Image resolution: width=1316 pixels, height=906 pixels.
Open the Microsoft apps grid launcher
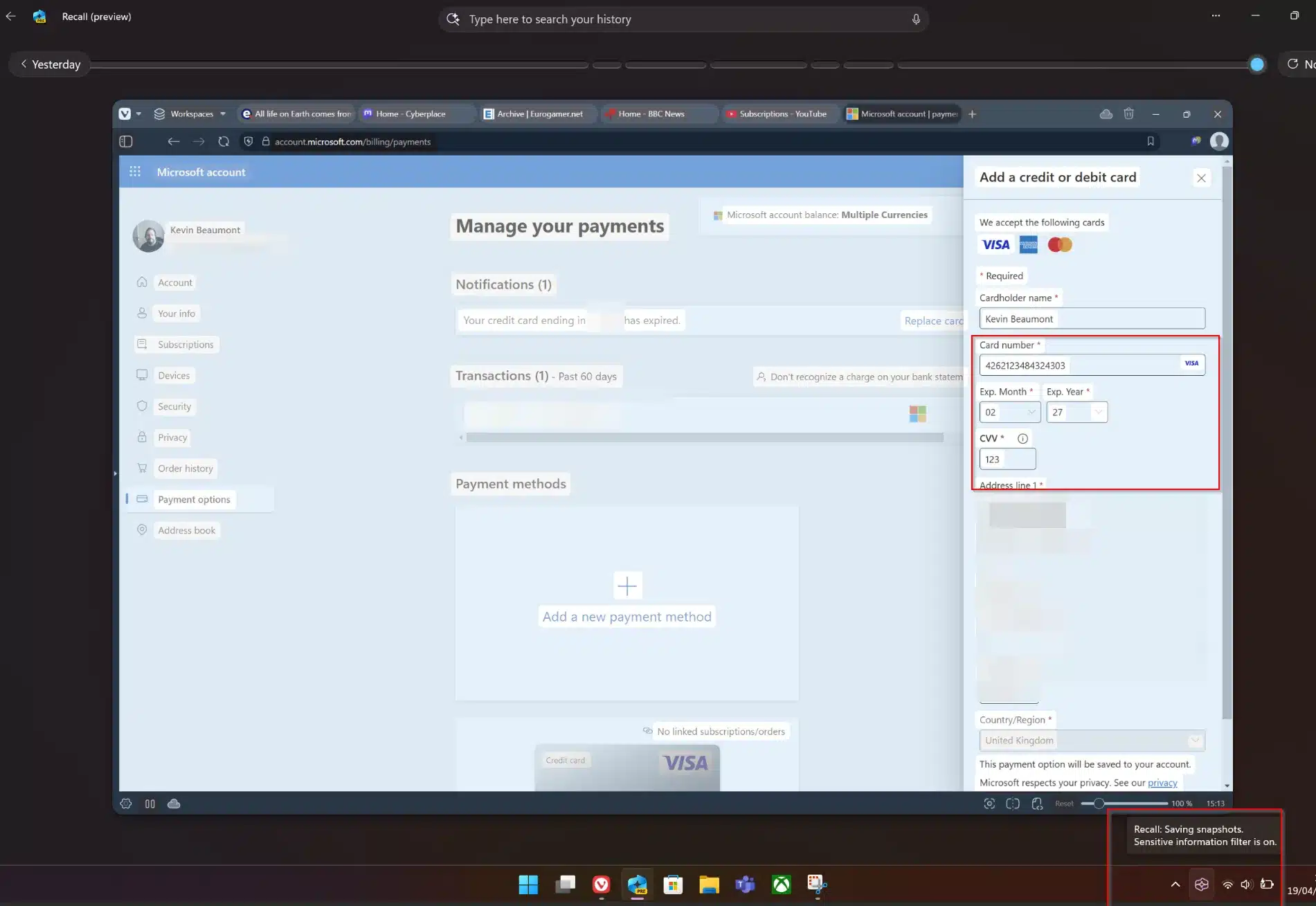click(x=135, y=171)
